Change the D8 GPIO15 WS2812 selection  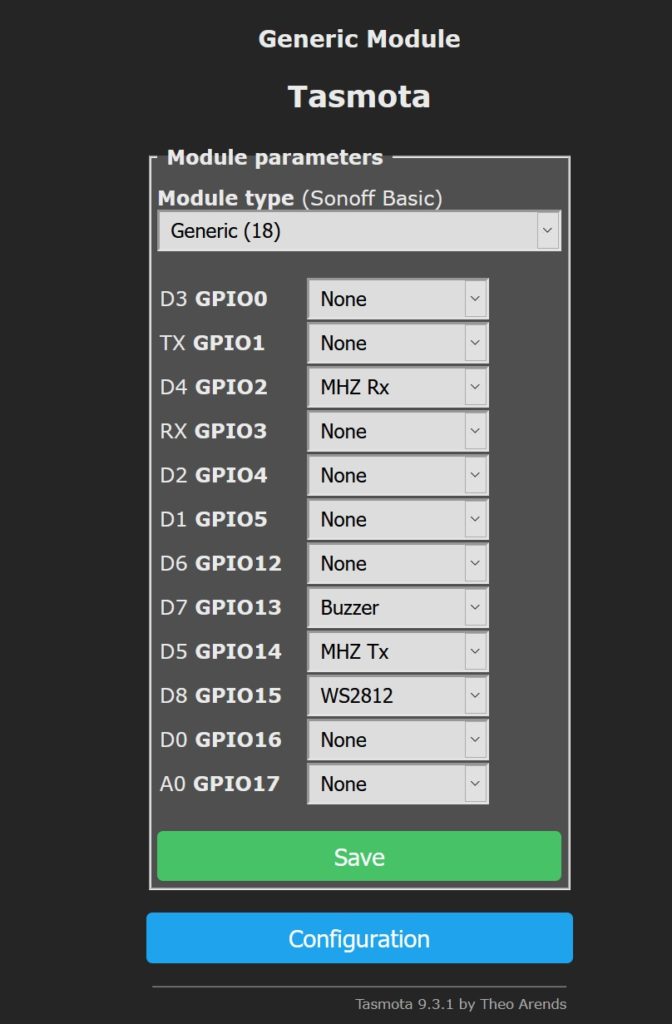point(397,695)
